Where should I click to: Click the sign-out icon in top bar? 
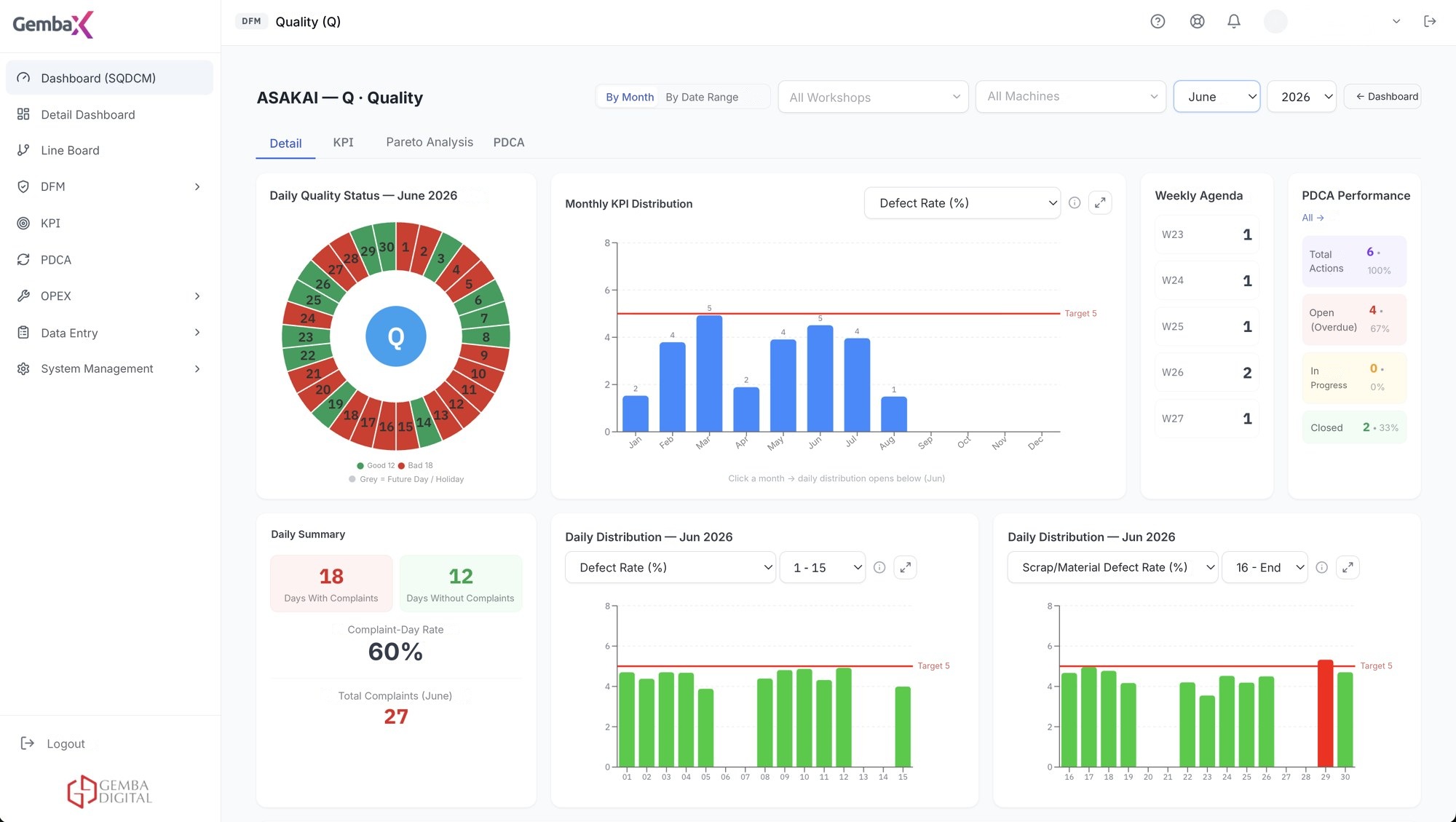tap(1430, 21)
